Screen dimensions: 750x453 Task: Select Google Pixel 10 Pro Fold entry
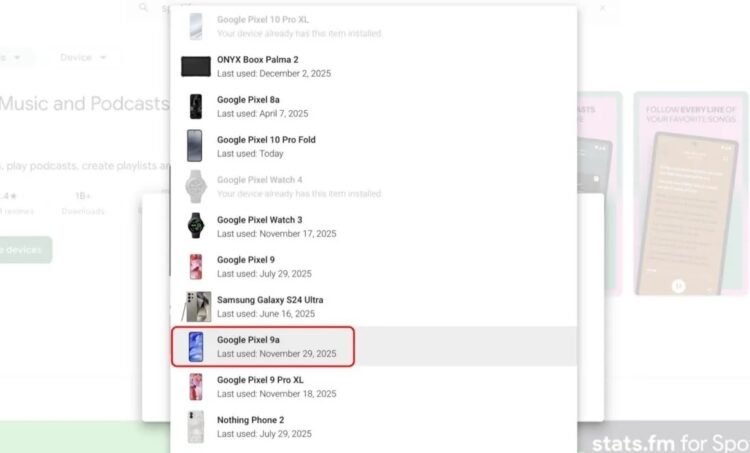tap(374, 146)
